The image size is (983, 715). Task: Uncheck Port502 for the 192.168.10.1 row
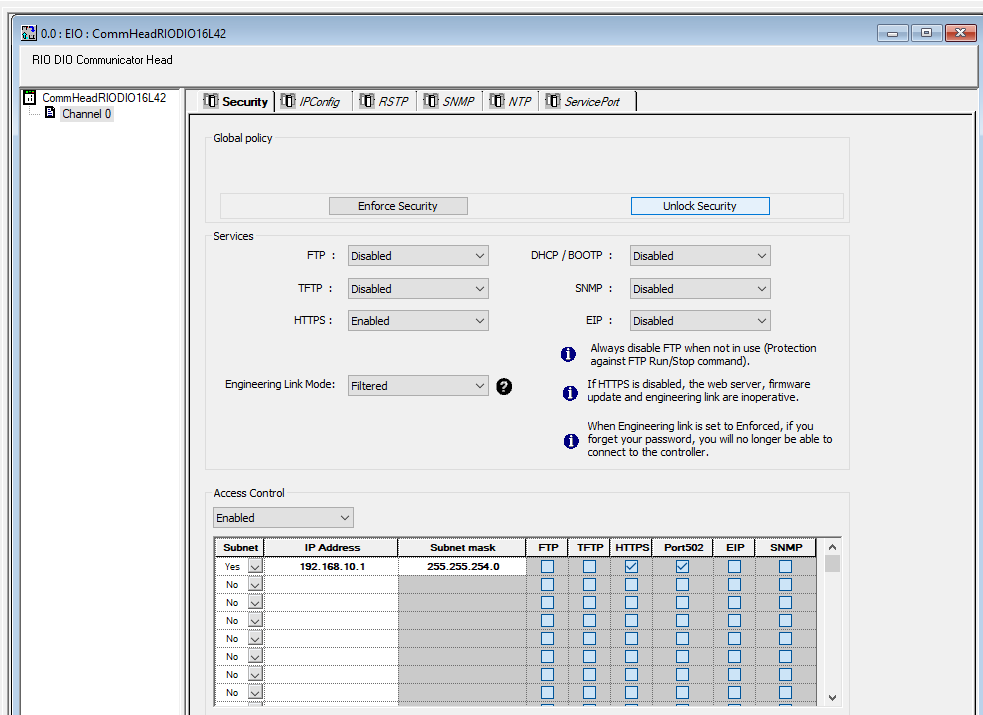682,566
